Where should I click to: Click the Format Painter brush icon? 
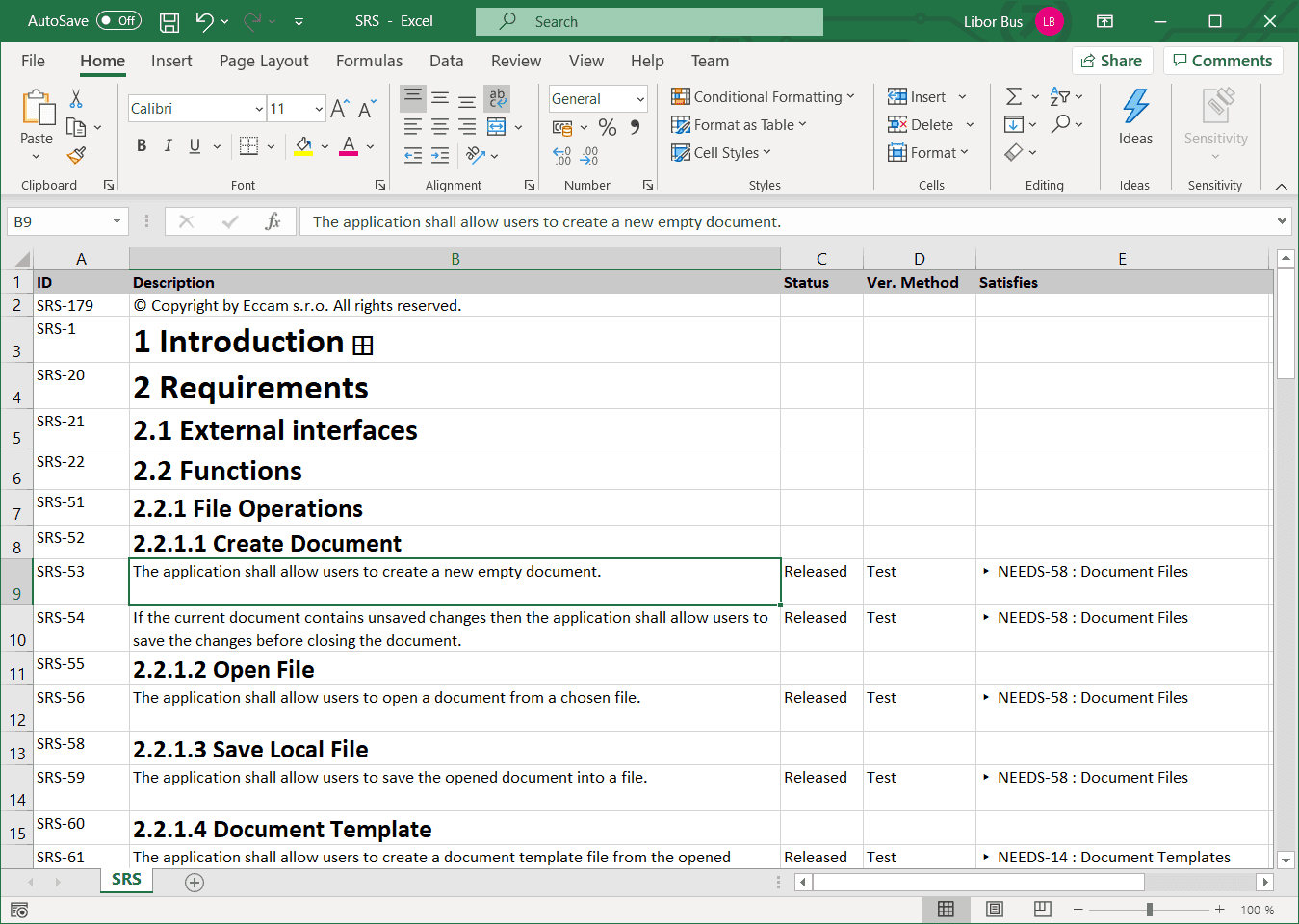point(76,154)
